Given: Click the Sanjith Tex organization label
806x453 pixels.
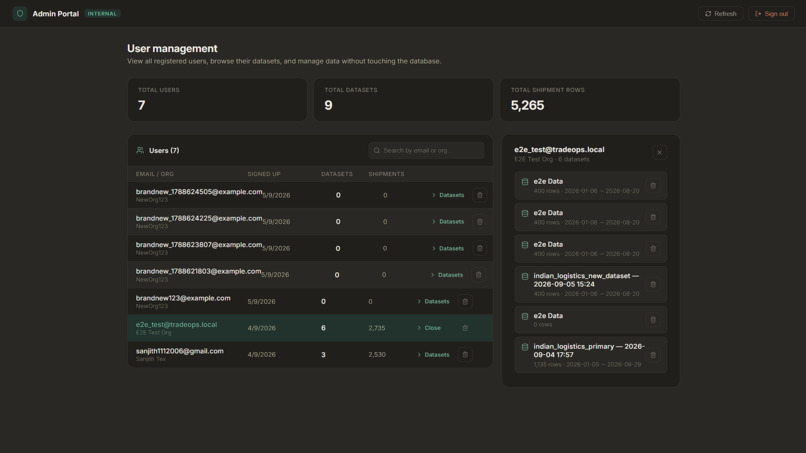Looking at the screenshot, I should click(151, 359).
